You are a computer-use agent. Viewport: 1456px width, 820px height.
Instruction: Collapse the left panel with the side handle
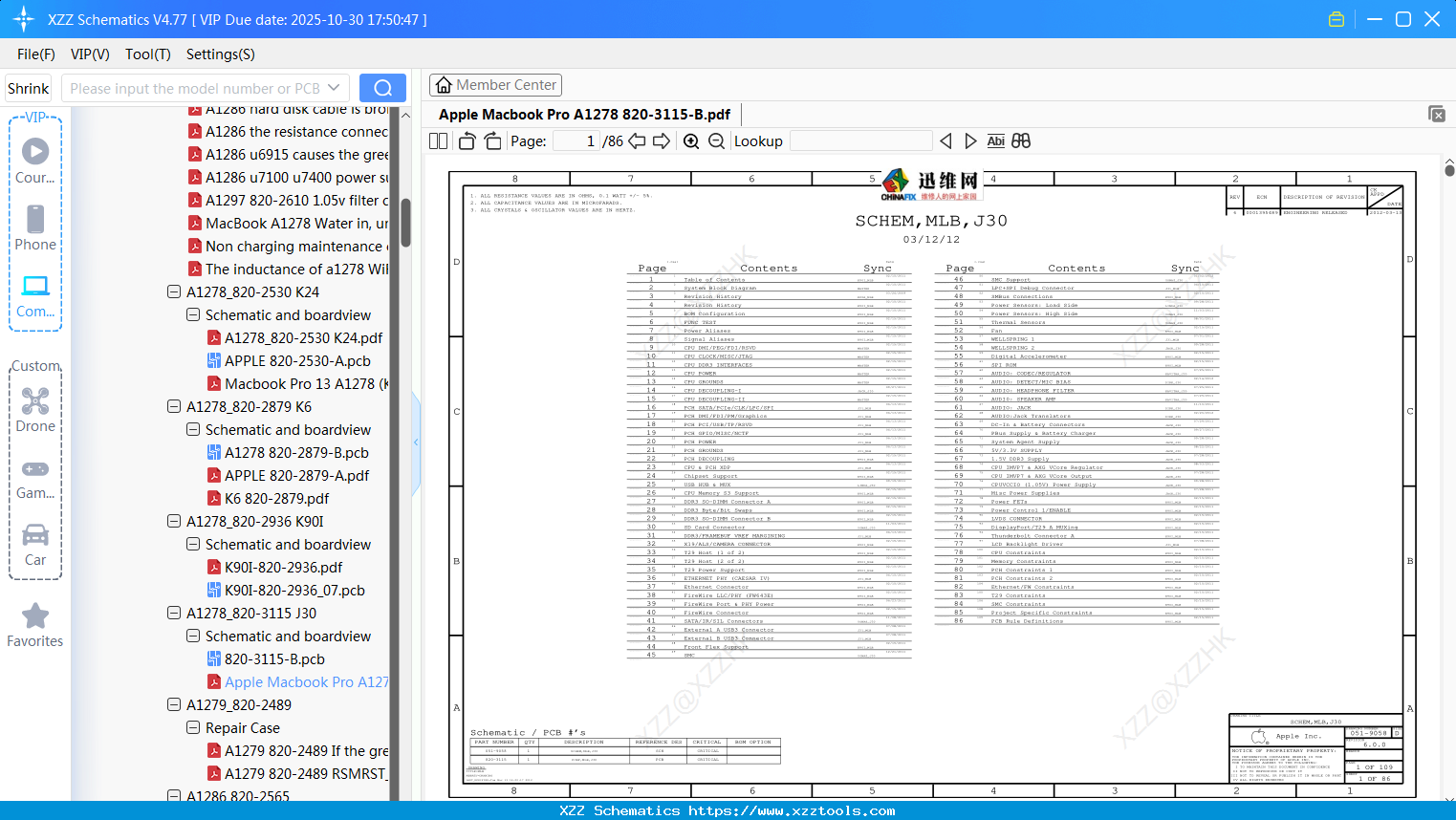click(416, 442)
